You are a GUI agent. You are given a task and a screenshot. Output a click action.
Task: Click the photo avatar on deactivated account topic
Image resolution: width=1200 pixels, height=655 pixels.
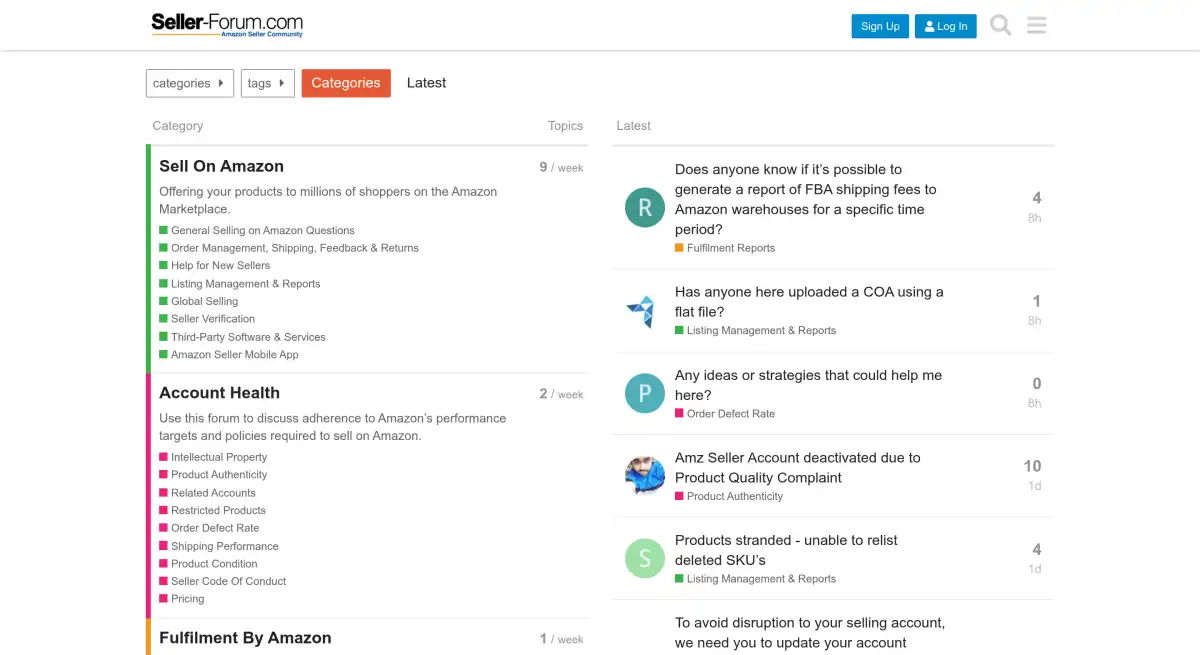645,476
